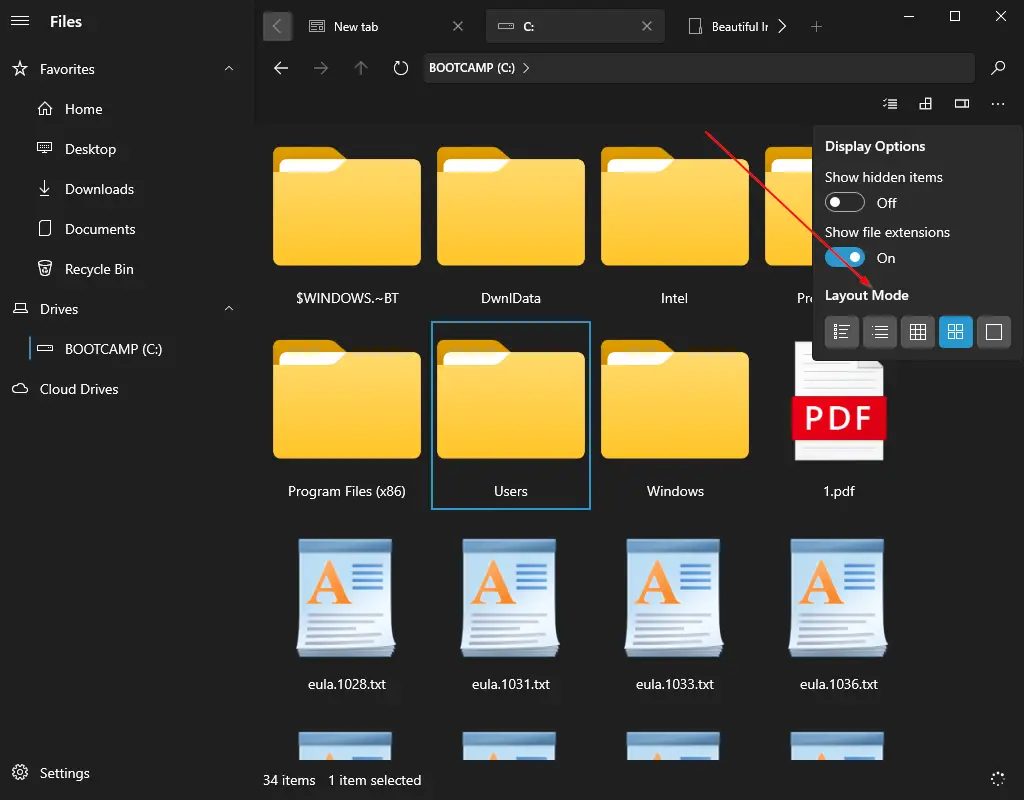Select Columns layout mode icon
Viewport: 1024px width, 800px height.
pos(994,332)
